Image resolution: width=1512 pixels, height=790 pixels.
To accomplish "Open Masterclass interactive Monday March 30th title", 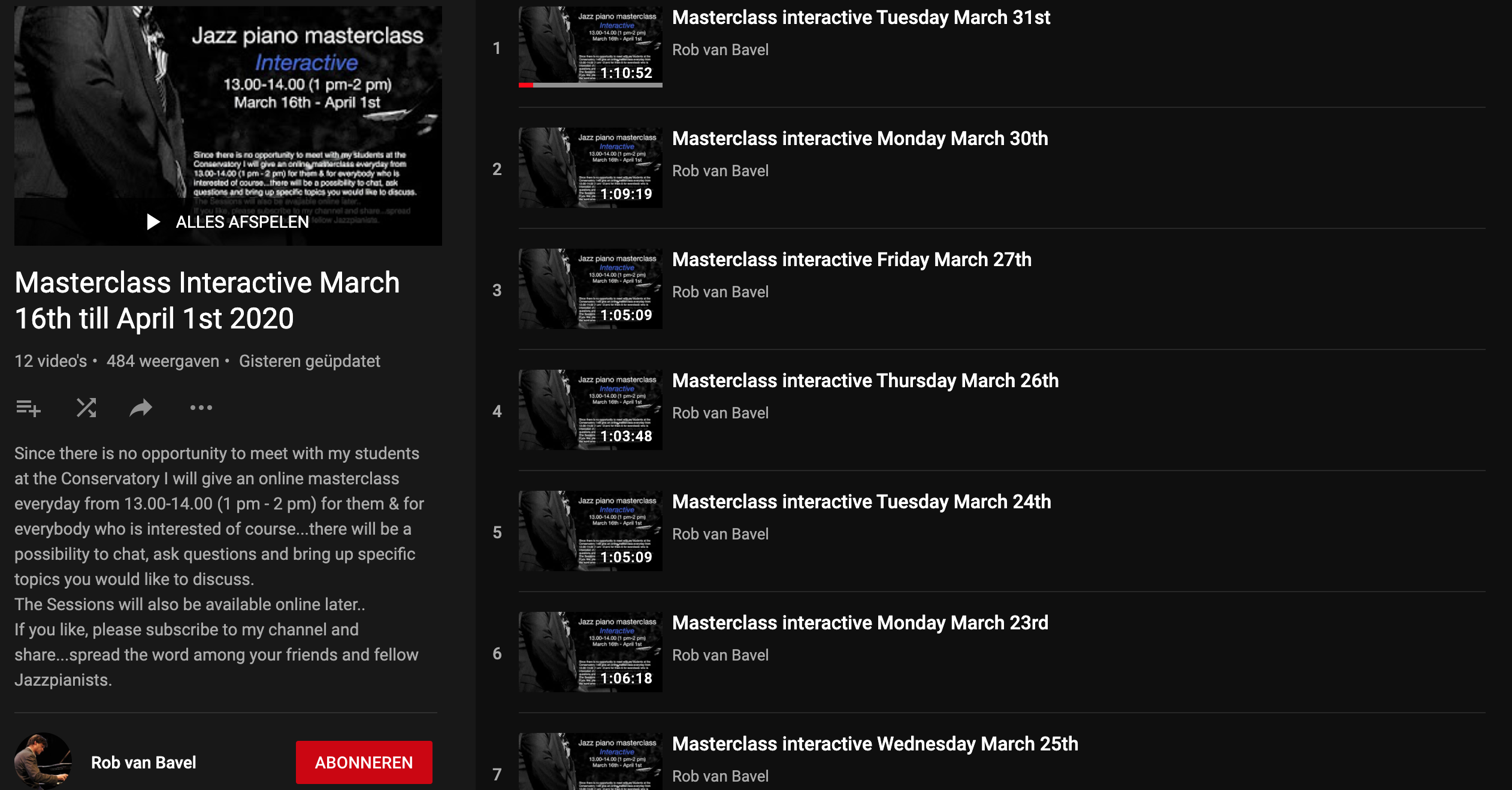I will (860, 139).
